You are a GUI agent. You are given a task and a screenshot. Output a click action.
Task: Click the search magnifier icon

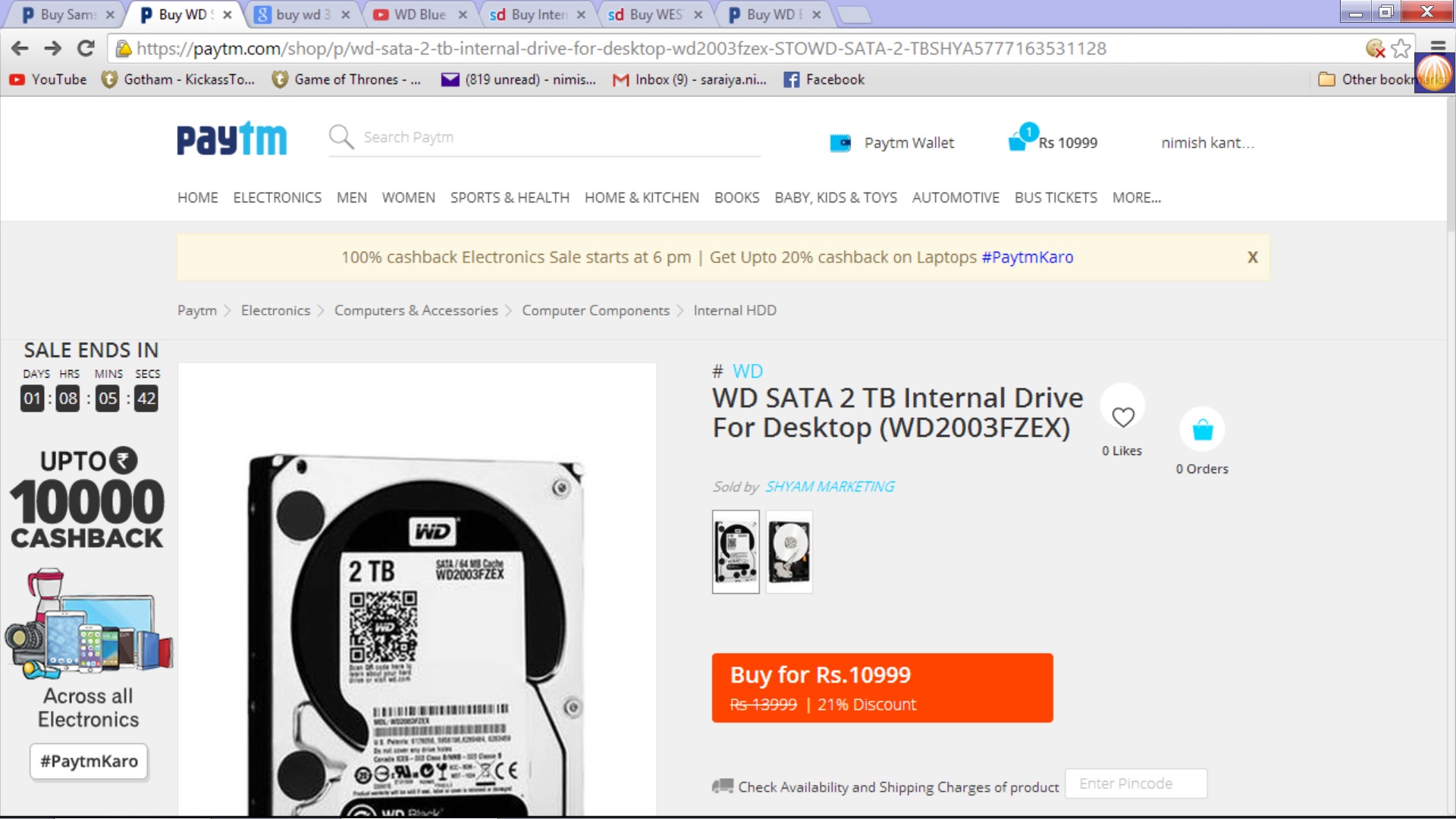[341, 137]
